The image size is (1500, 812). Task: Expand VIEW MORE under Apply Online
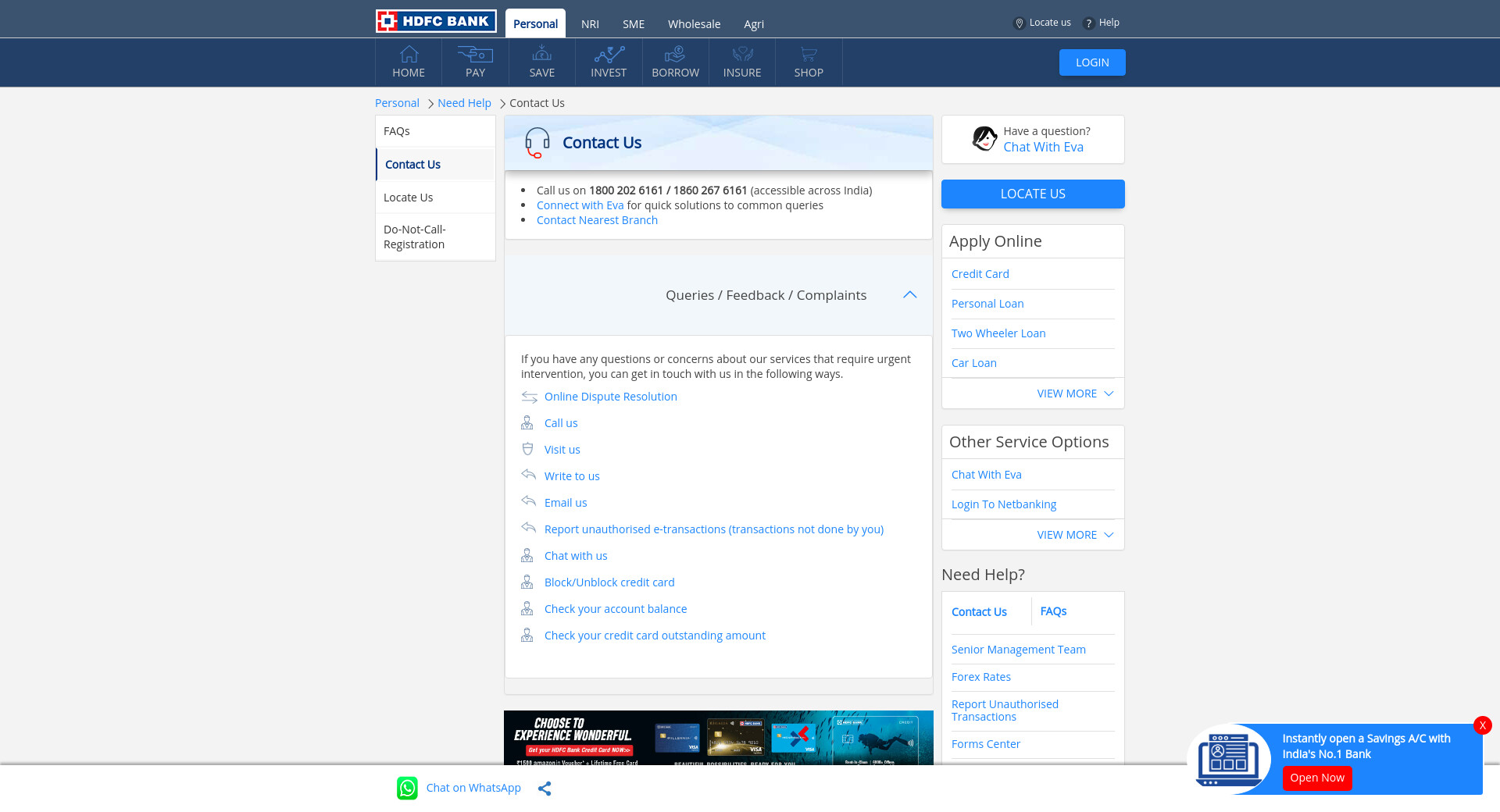(x=1074, y=394)
